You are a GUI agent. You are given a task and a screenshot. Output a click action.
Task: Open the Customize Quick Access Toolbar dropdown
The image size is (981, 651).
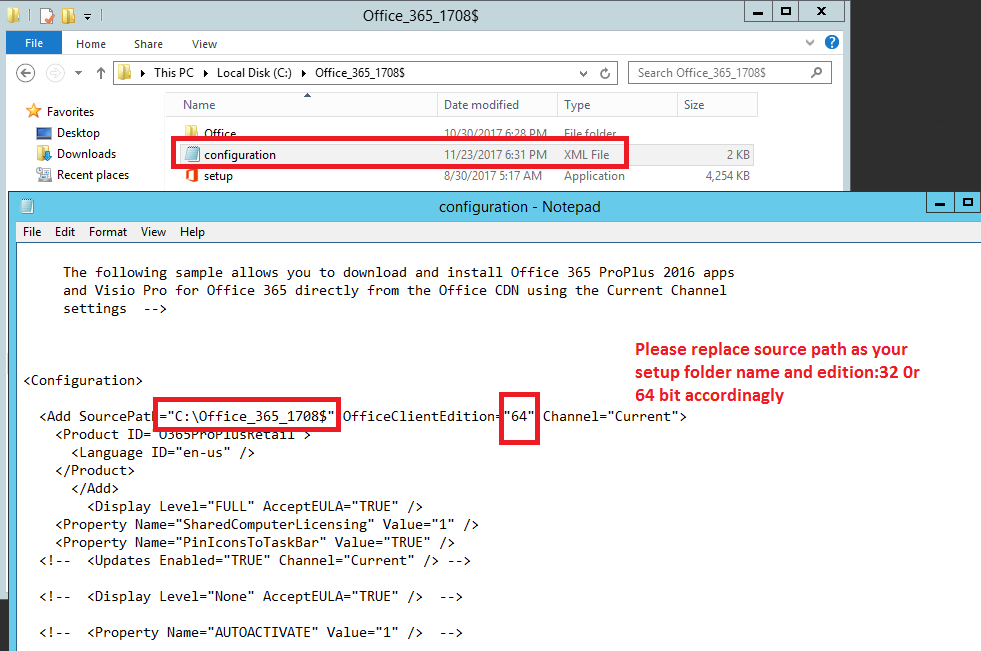(87, 16)
